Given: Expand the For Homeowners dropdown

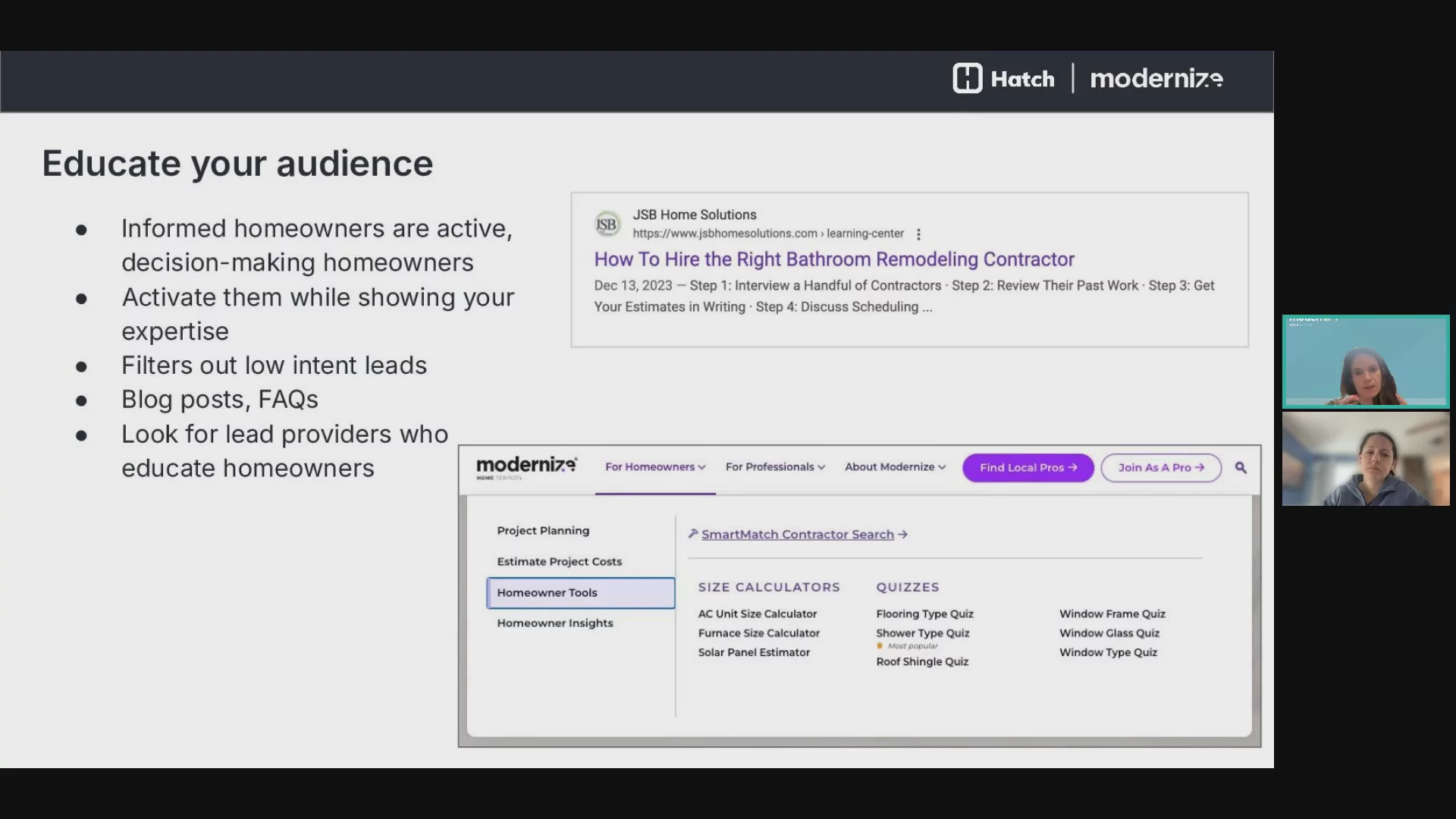Looking at the screenshot, I should click(x=655, y=467).
